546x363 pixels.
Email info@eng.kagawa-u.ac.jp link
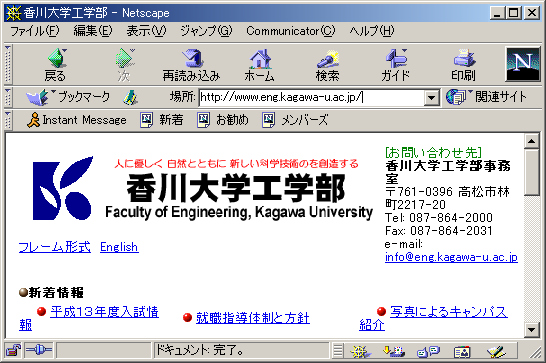click(451, 257)
